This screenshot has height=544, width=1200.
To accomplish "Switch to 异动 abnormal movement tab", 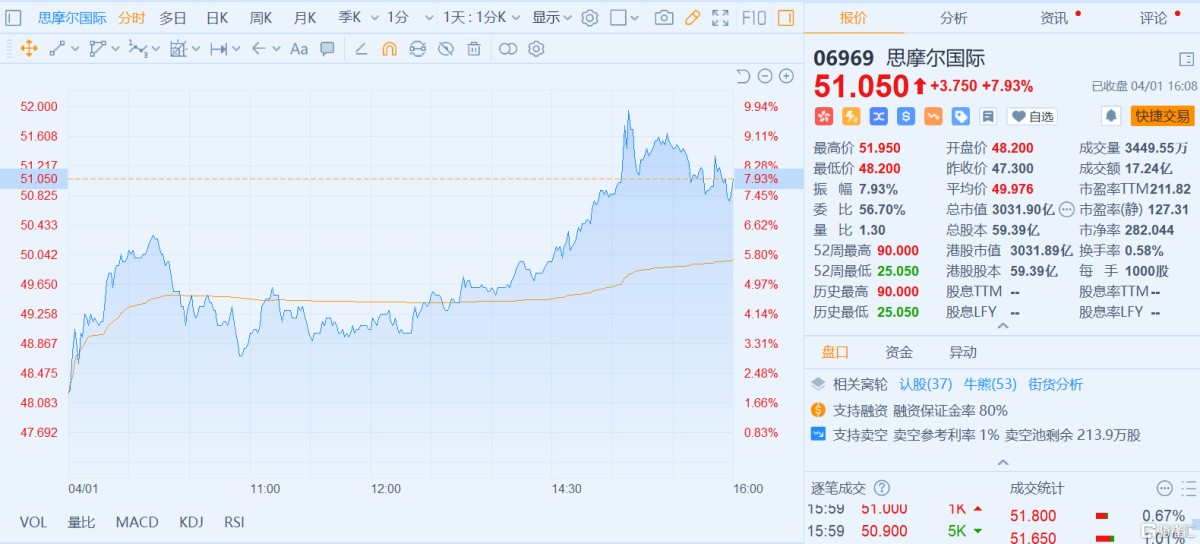I will tap(963, 352).
